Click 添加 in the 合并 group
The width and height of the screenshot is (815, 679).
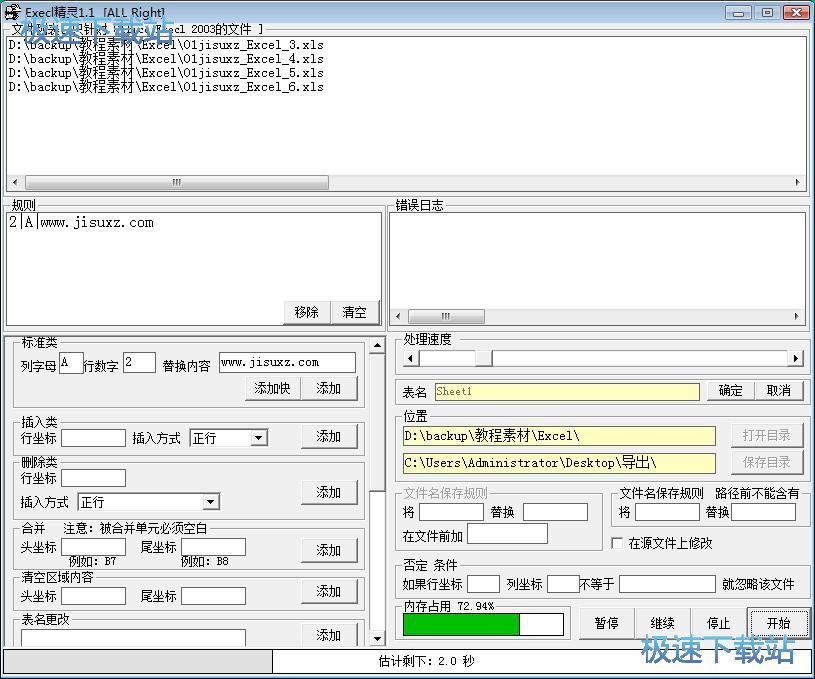click(x=329, y=550)
